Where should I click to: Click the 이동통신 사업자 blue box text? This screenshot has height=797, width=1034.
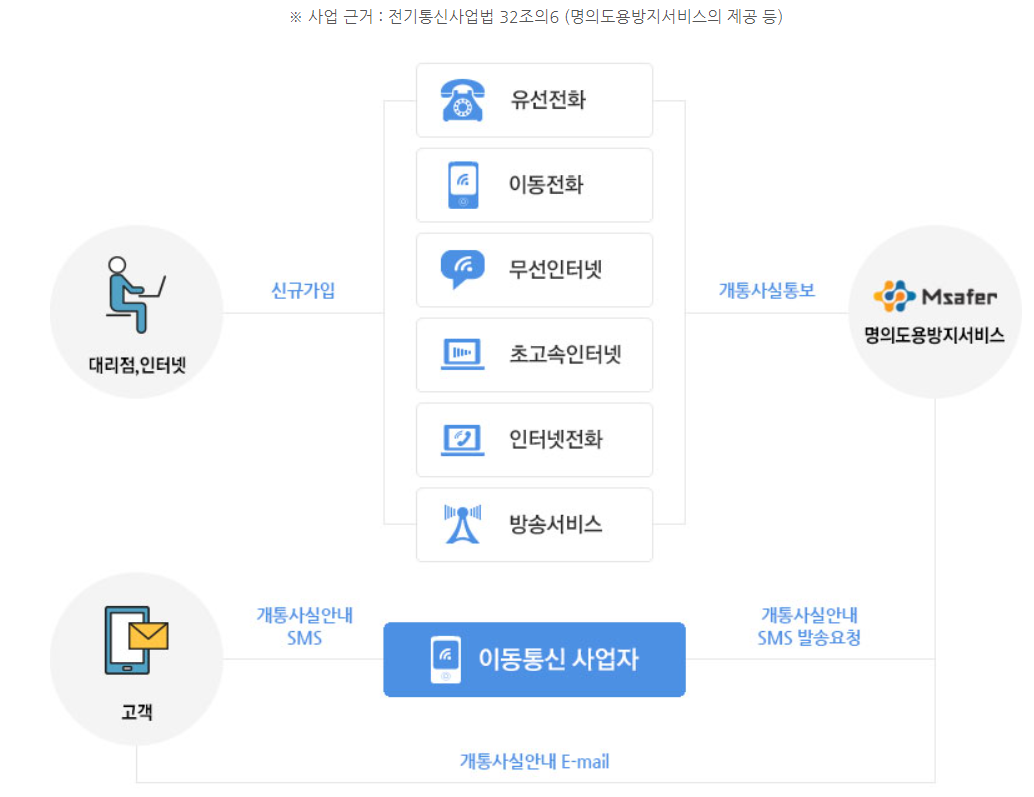click(x=558, y=659)
